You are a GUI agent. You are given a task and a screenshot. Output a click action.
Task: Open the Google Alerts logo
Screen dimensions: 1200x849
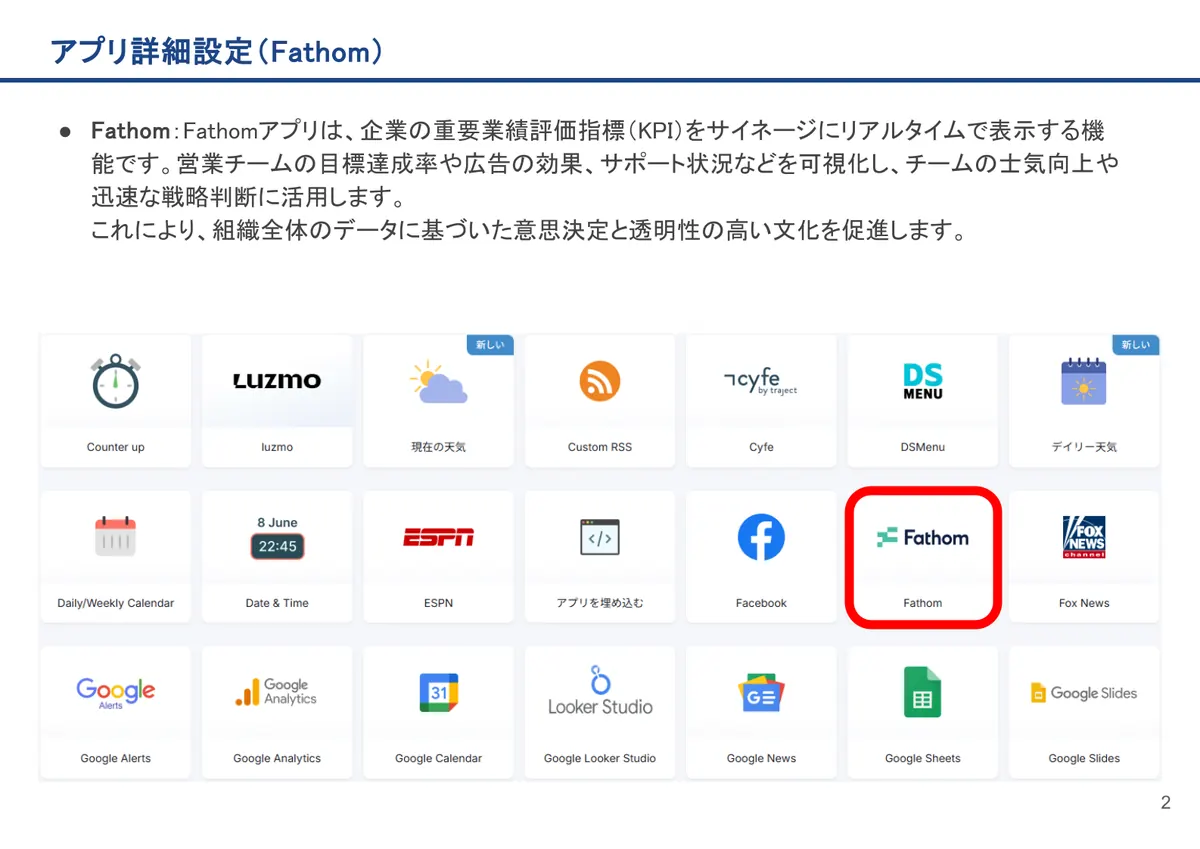coord(115,692)
